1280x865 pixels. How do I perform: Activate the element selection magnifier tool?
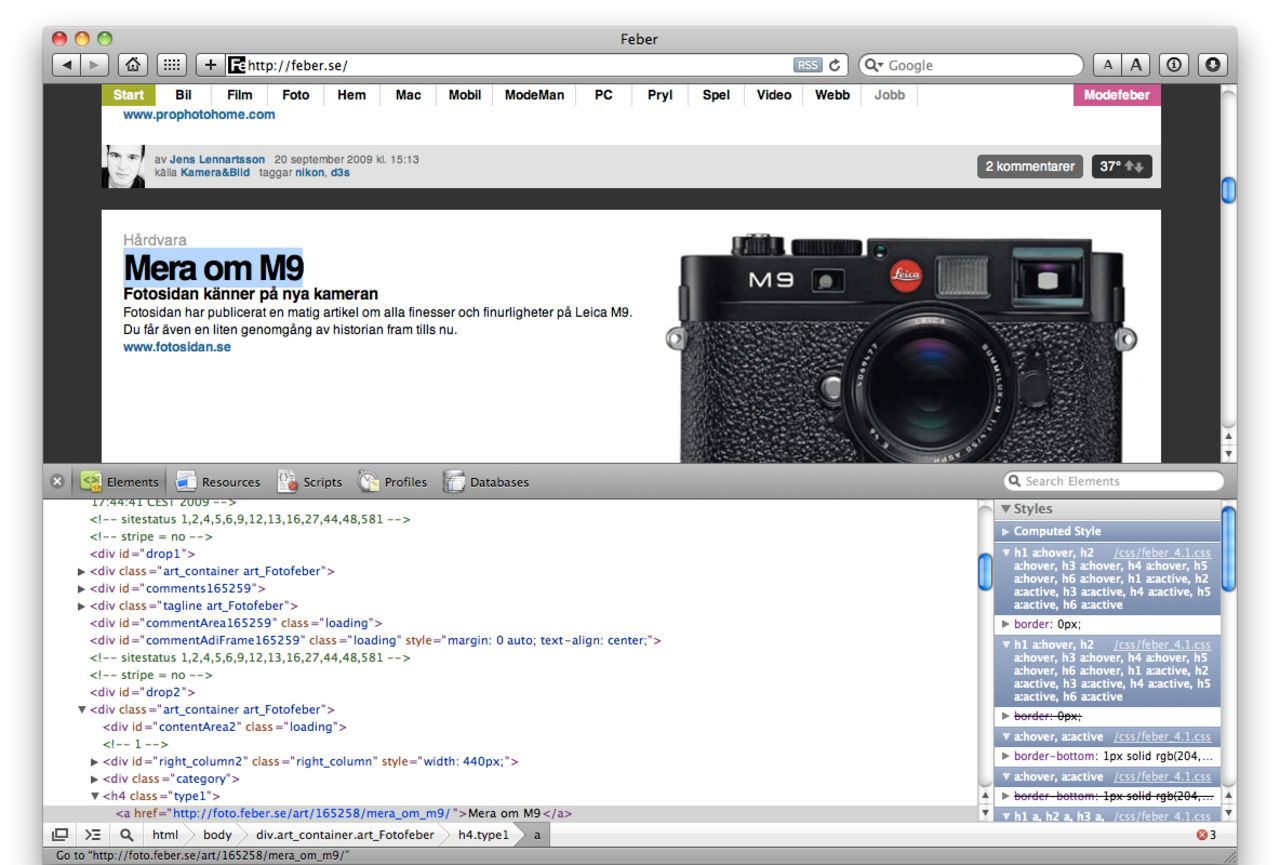tap(126, 835)
